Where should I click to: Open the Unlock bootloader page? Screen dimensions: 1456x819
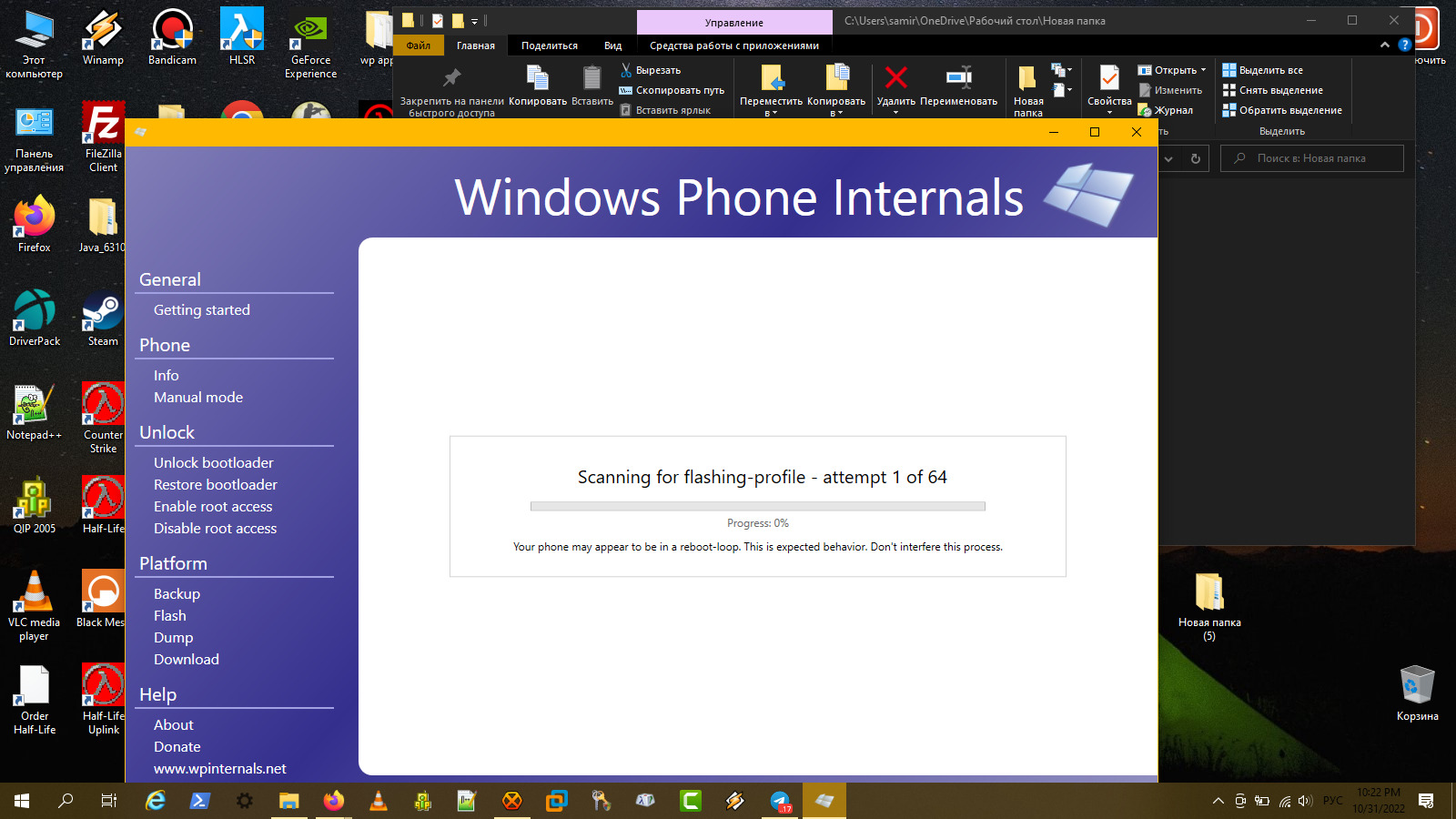pos(213,463)
